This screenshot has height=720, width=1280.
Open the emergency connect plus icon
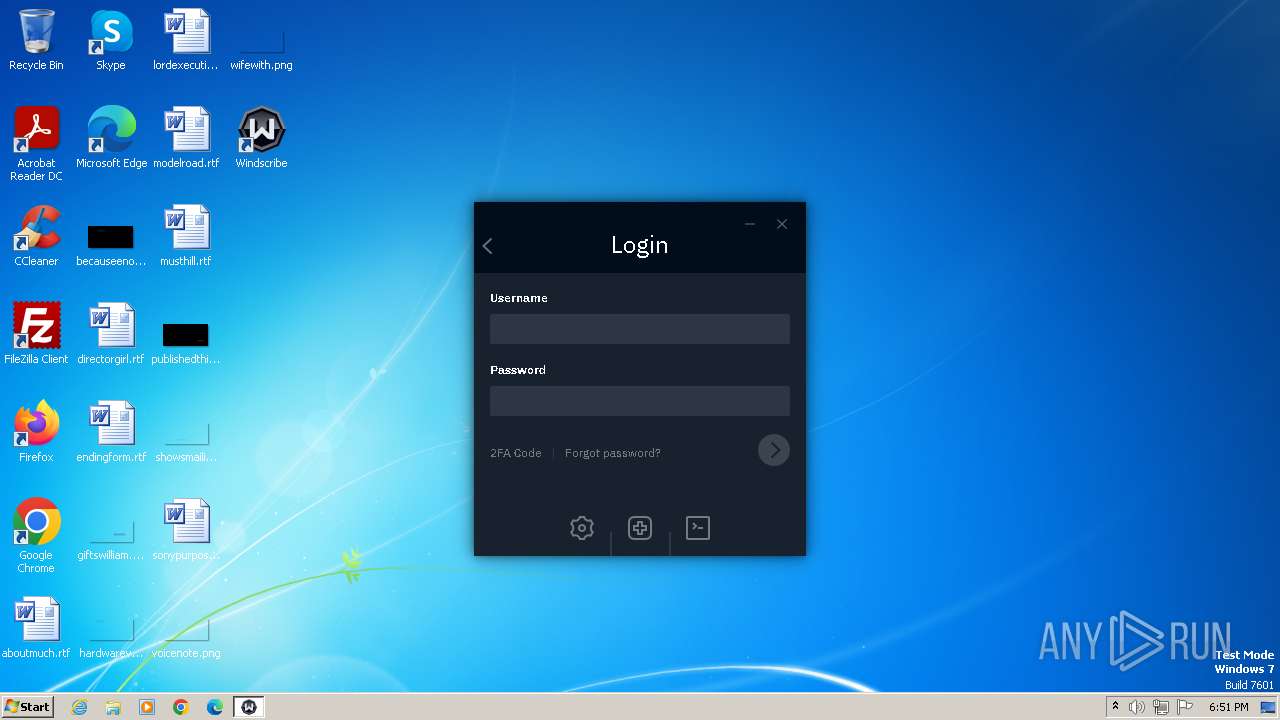pyautogui.click(x=640, y=528)
